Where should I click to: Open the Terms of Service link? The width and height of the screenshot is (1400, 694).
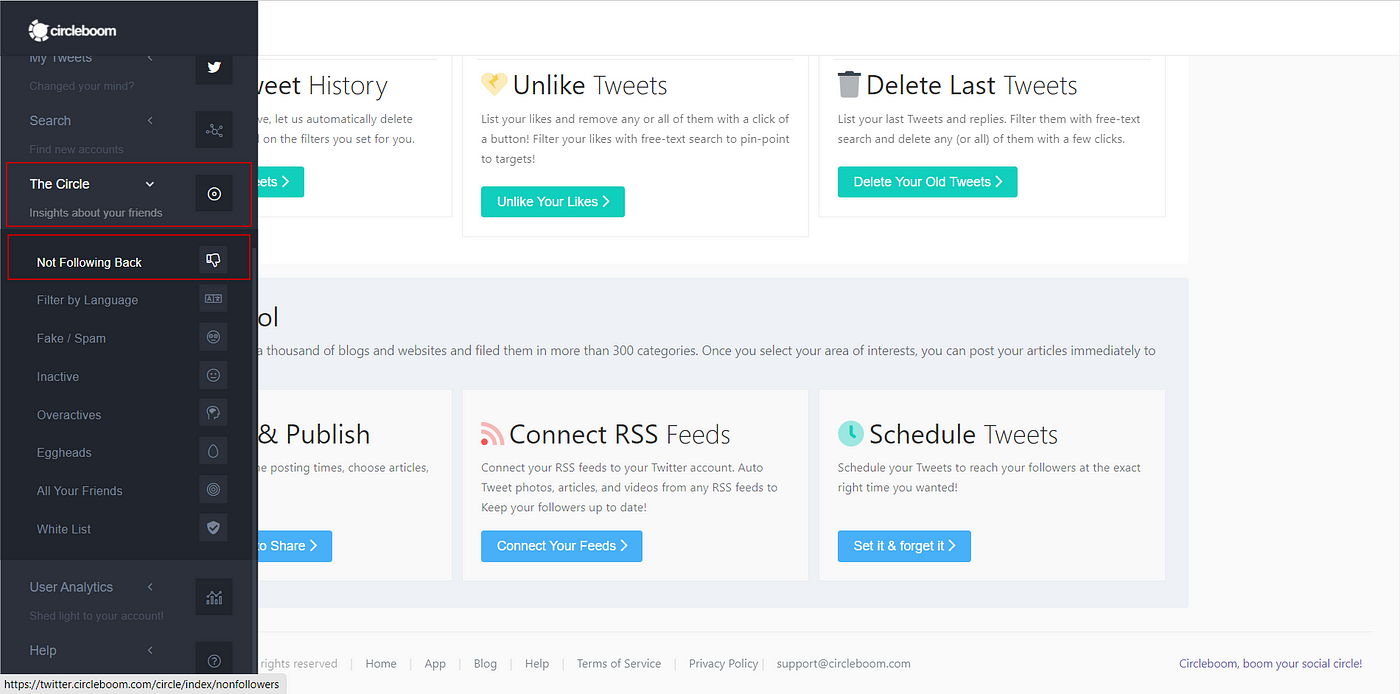coord(619,663)
